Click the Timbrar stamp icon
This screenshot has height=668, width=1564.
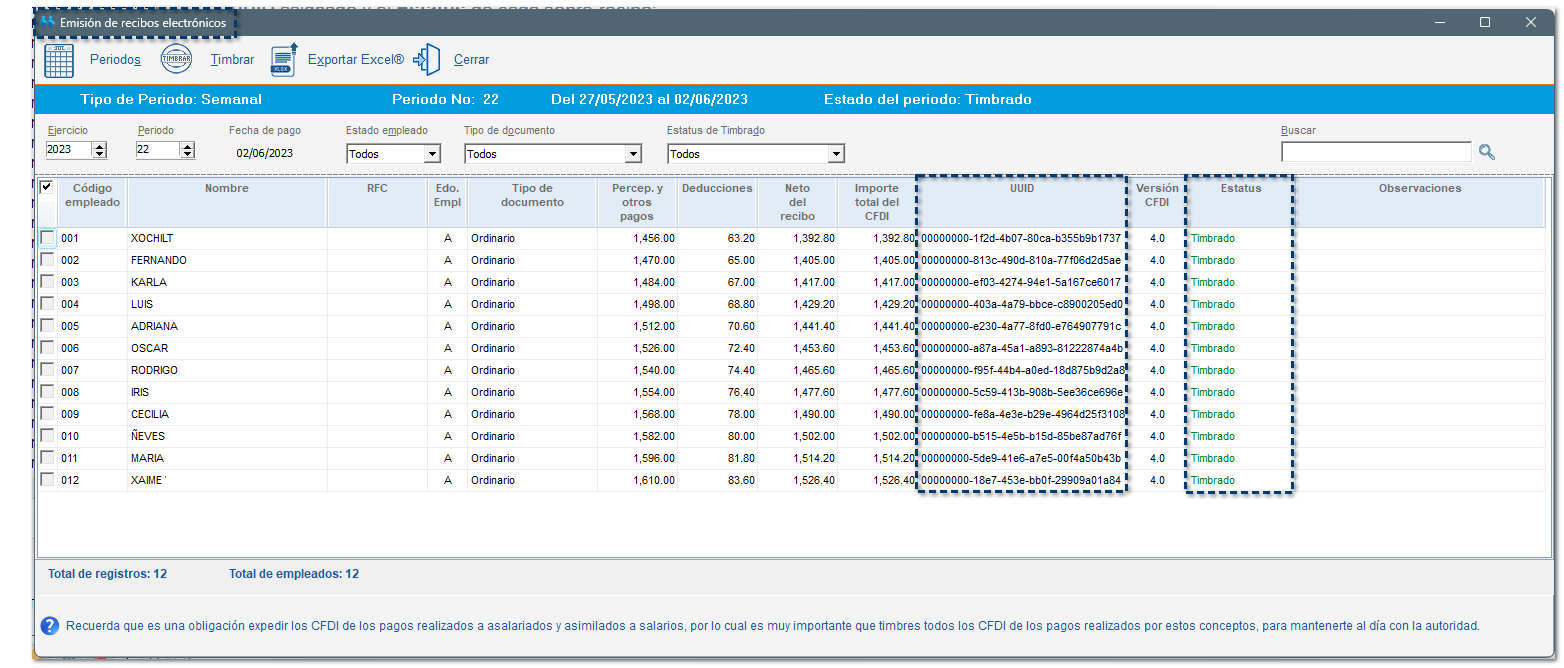(x=177, y=60)
